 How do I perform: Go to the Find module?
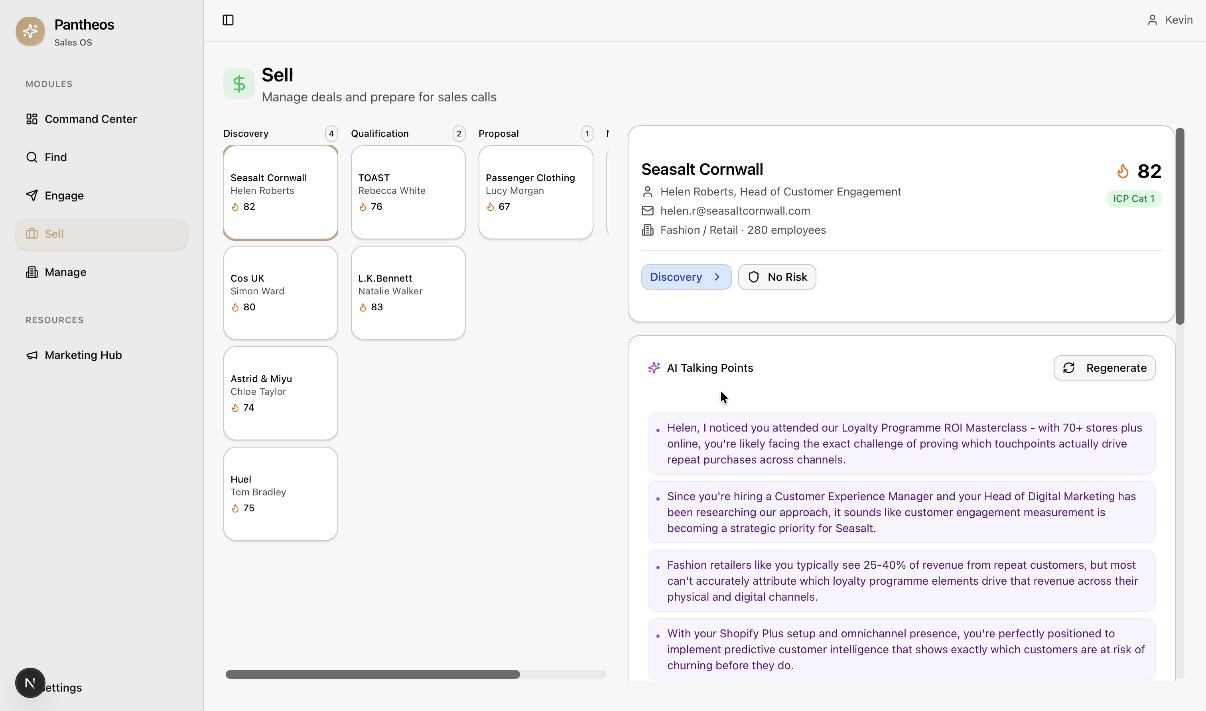(x=56, y=157)
